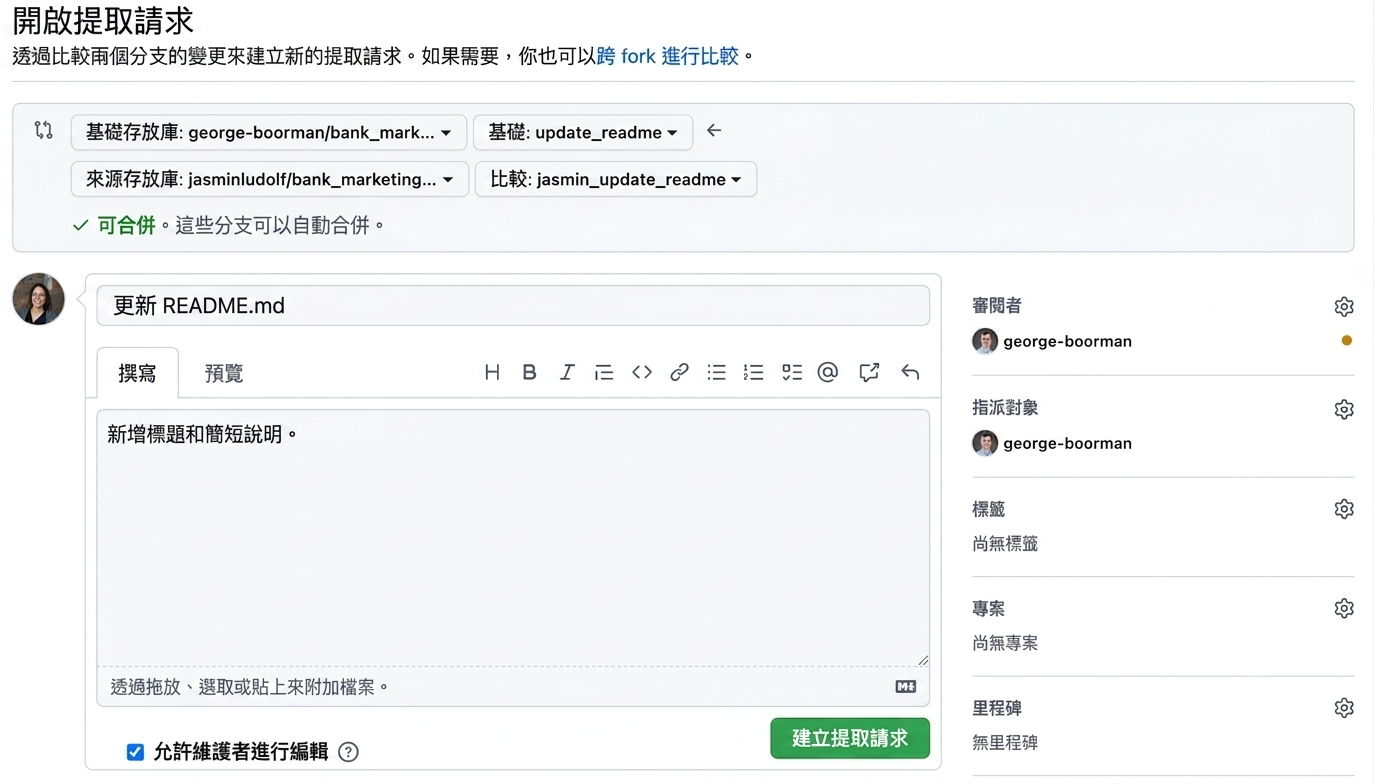Apply bold with the B icon
Screen dimensions: 1374x784
(x=530, y=372)
